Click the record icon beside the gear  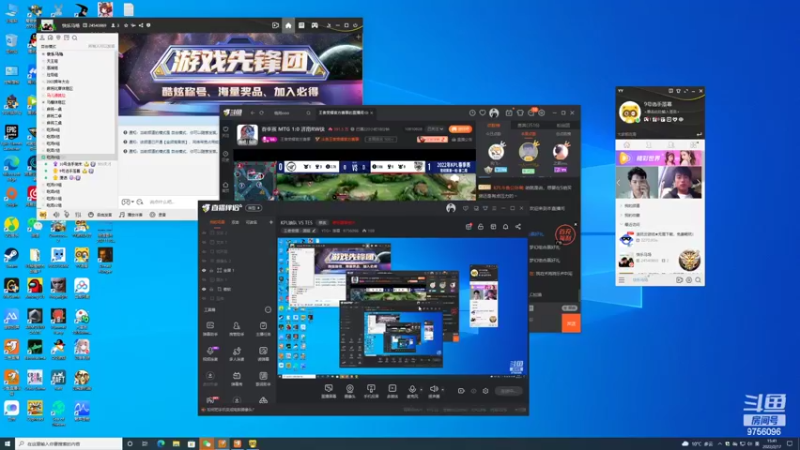pyautogui.click(x=461, y=391)
